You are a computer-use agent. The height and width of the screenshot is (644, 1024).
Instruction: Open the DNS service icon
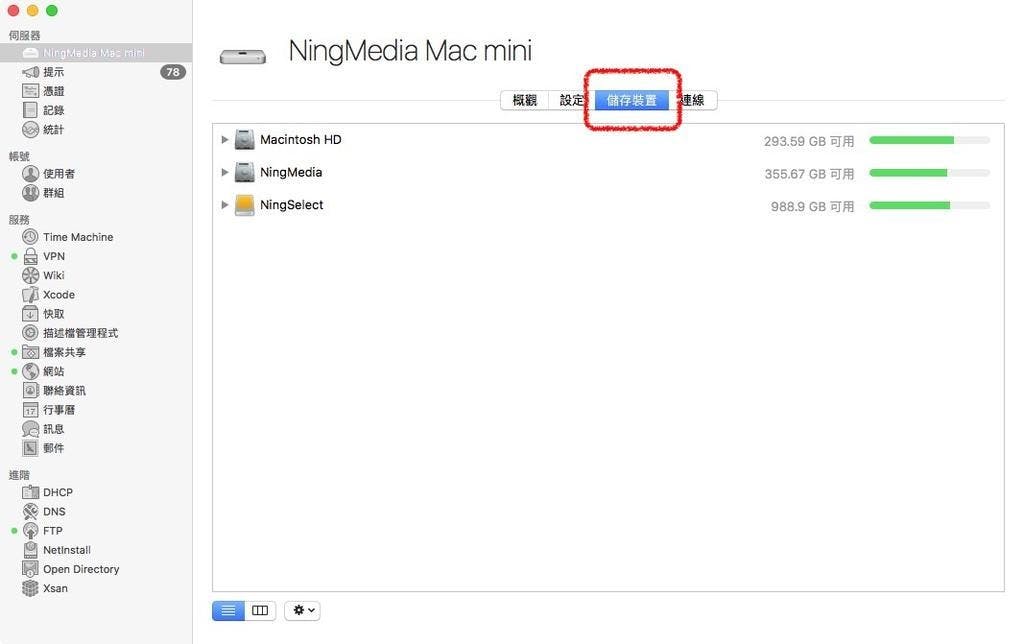pyautogui.click(x=31, y=511)
